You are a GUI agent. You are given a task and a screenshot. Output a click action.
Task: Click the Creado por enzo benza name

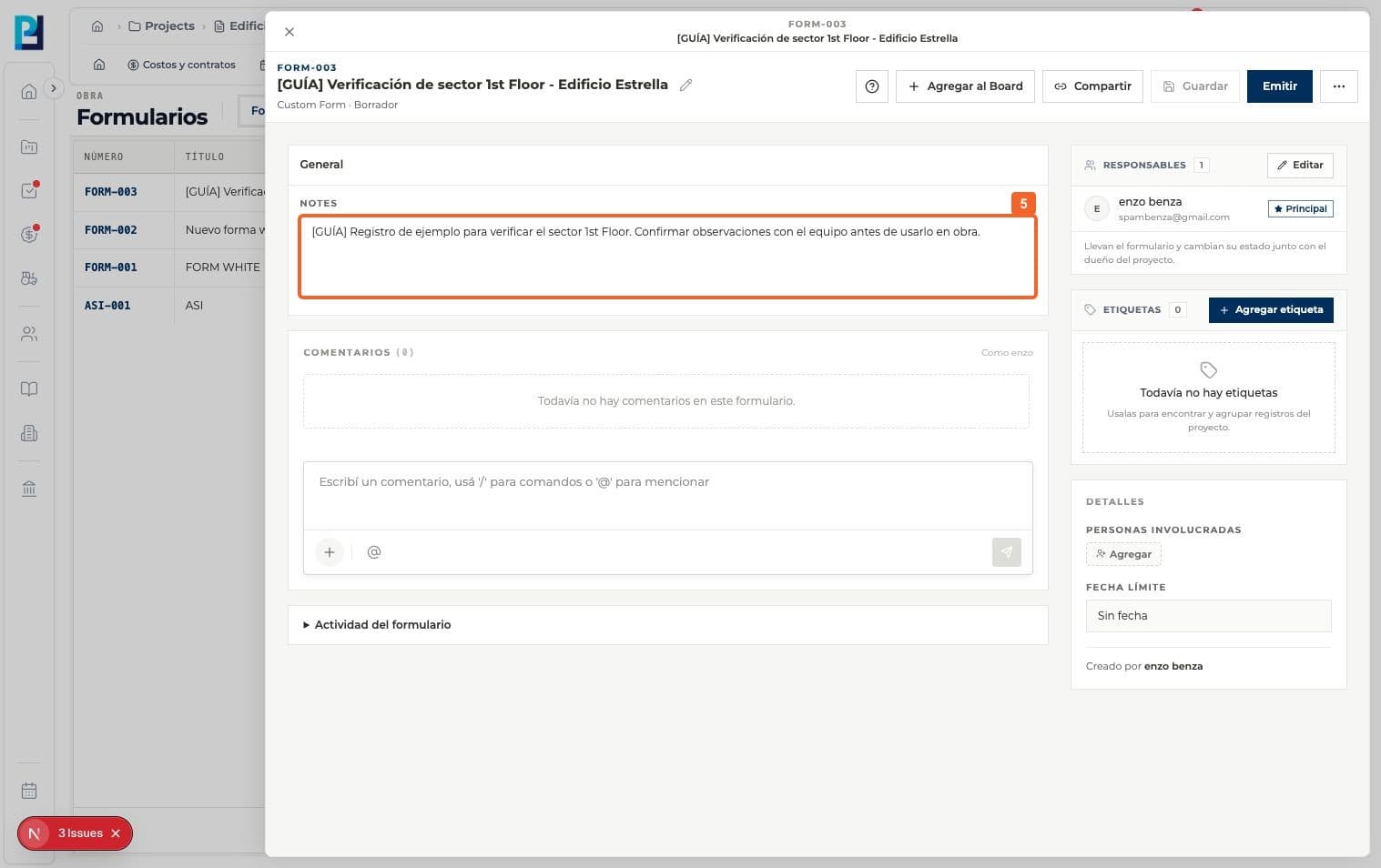pos(1173,666)
